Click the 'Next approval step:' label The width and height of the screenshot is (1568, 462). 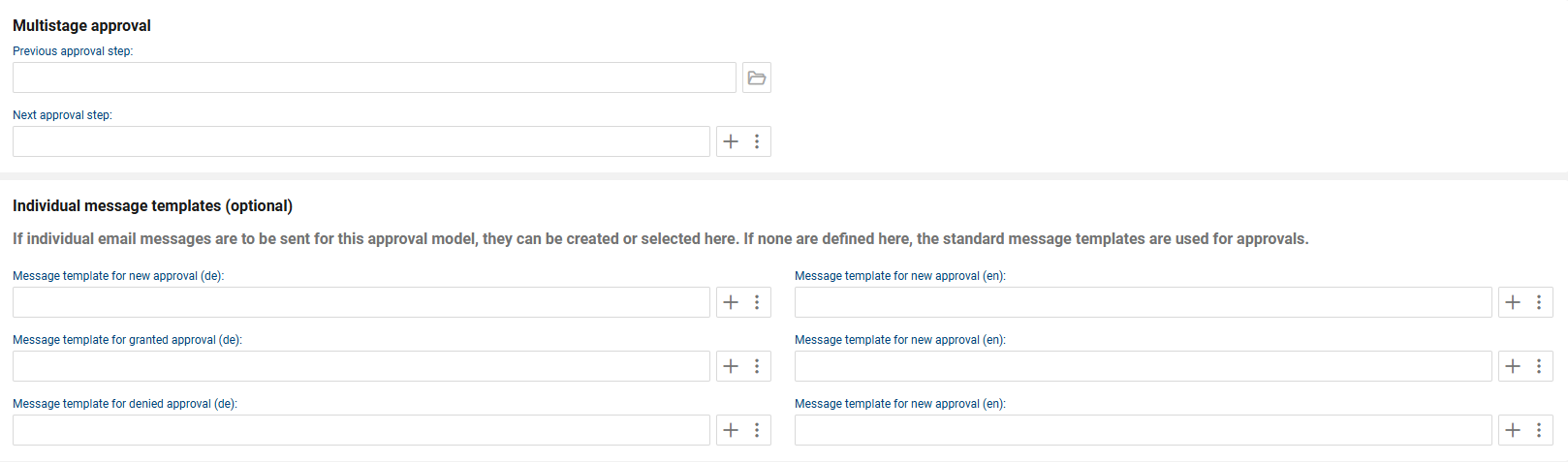(62, 115)
